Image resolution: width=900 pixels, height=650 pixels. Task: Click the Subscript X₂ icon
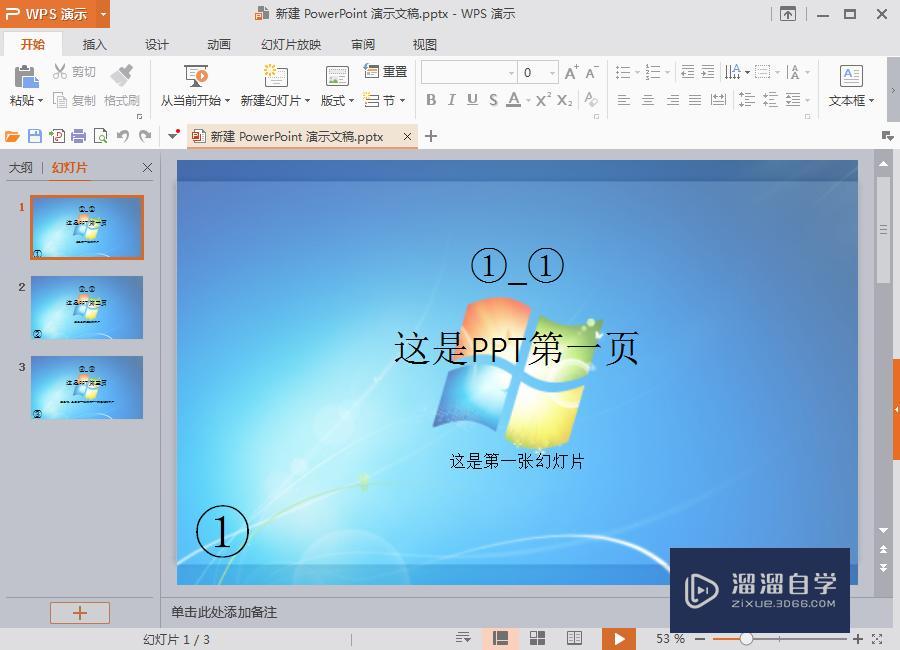point(565,100)
